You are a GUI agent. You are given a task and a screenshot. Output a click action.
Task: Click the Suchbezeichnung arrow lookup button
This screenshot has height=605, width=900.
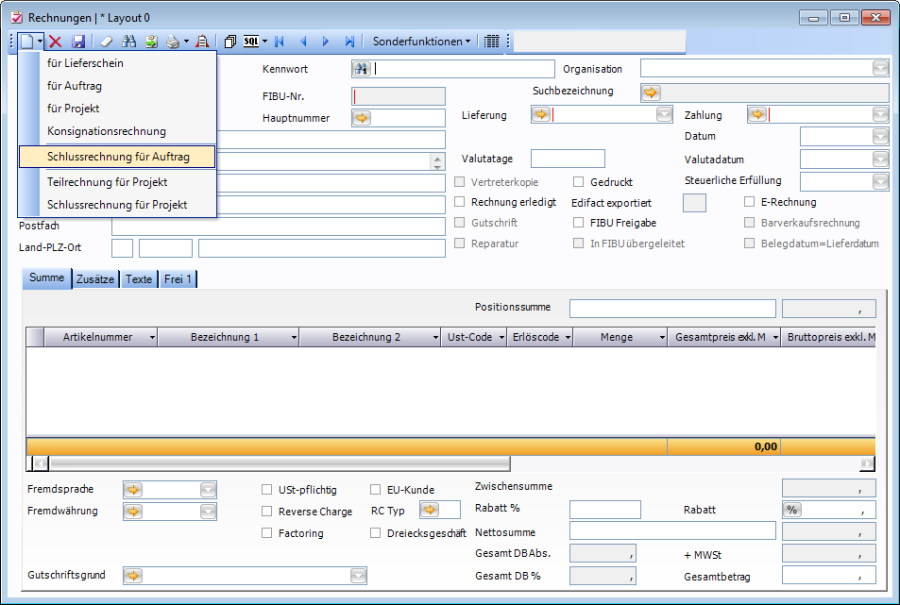[x=651, y=92]
